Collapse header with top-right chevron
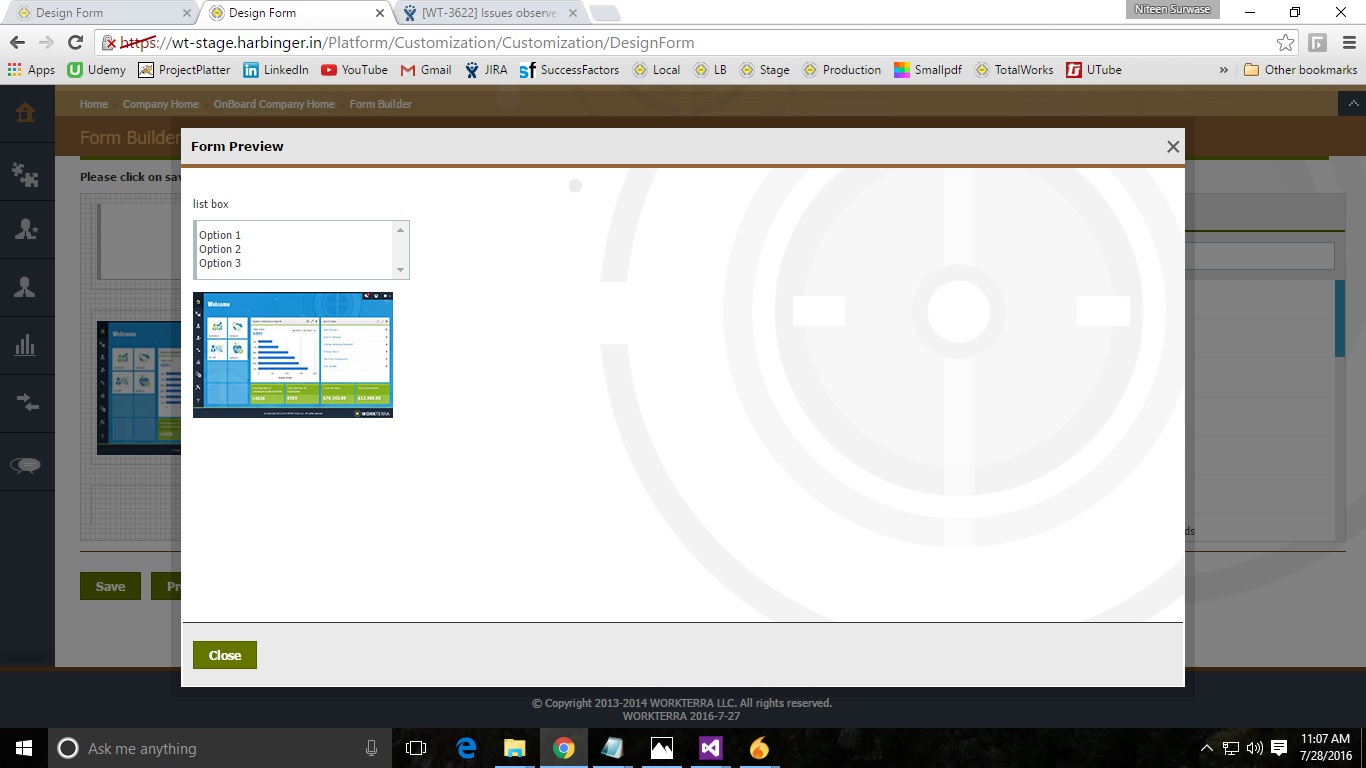Viewport: 1366px width, 768px height. (x=1352, y=104)
